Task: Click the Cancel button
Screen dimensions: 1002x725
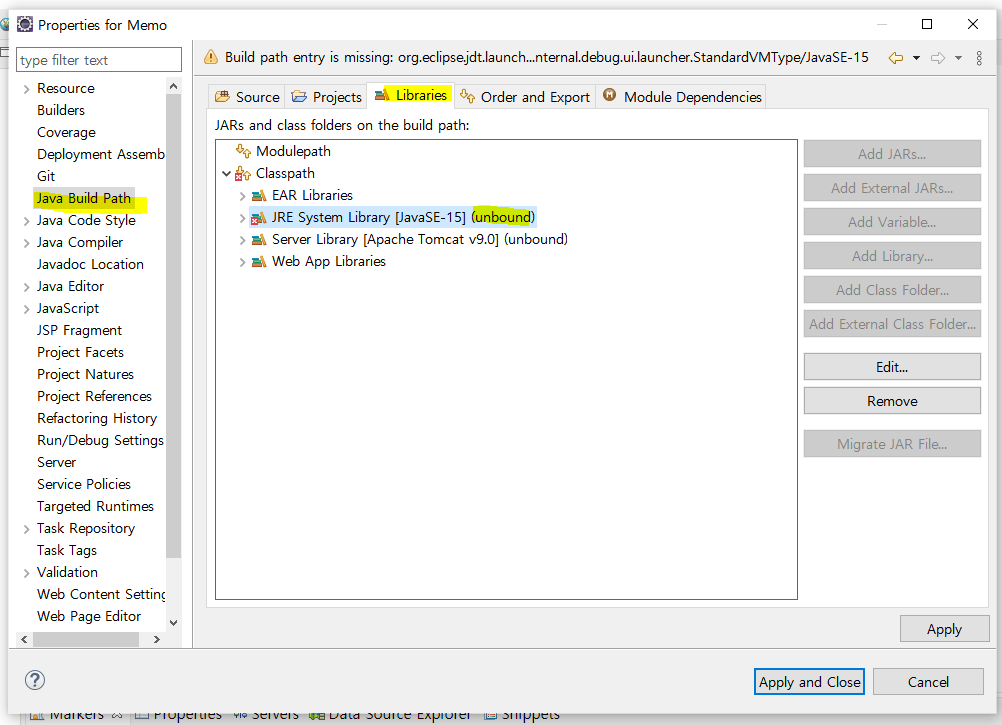Action: 928,682
